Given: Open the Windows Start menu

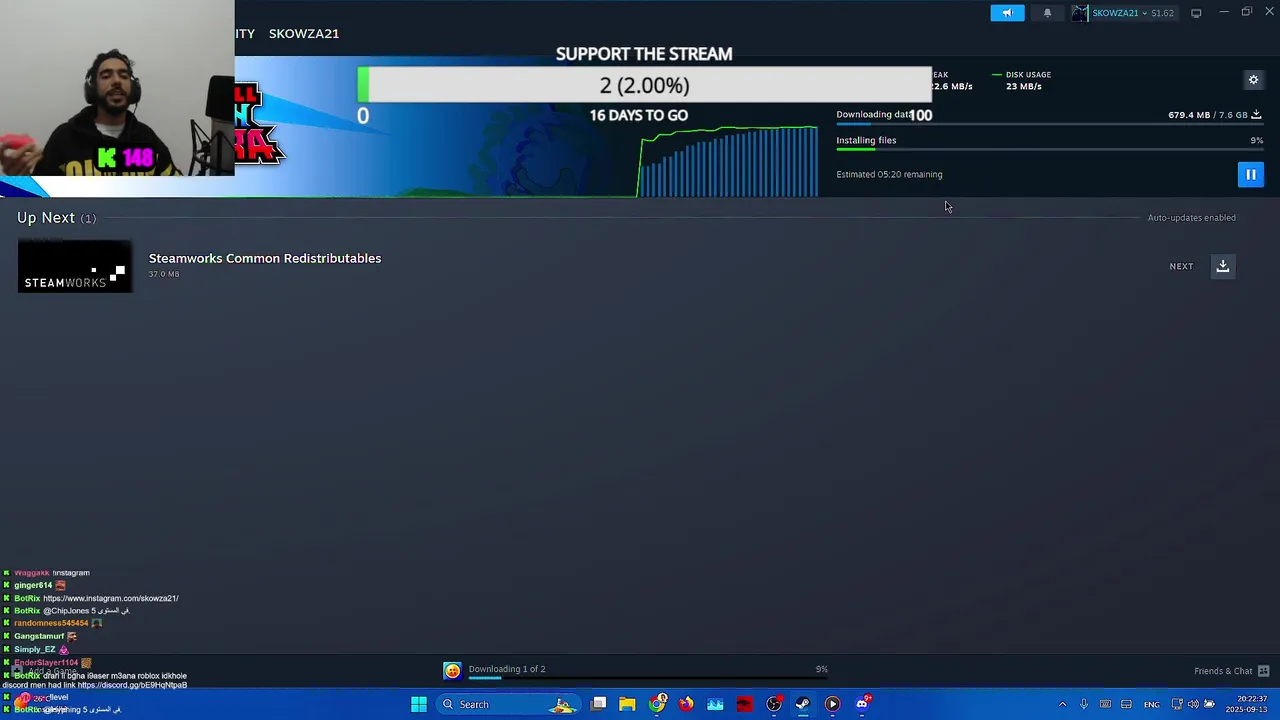Looking at the screenshot, I should tap(419, 704).
